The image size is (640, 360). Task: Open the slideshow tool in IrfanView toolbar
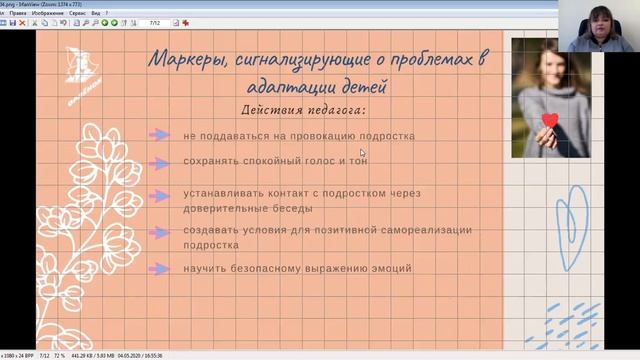coord(3,23)
